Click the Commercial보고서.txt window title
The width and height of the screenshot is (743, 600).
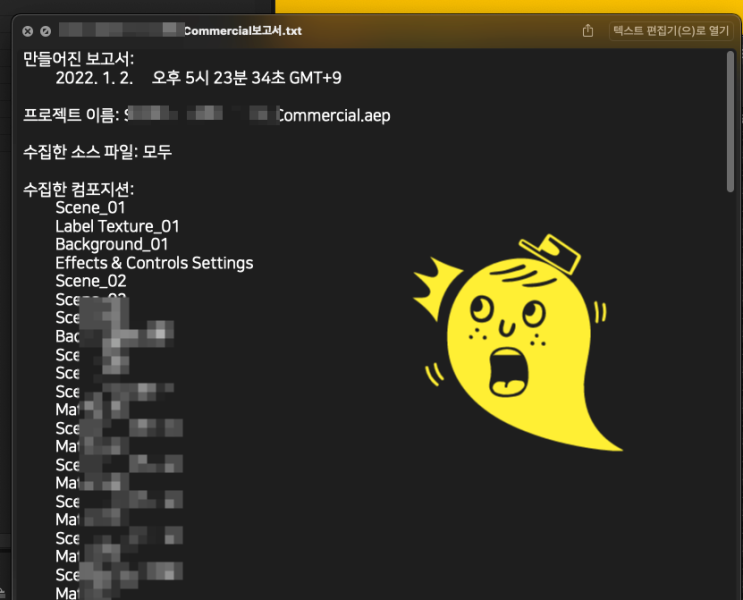(243, 31)
